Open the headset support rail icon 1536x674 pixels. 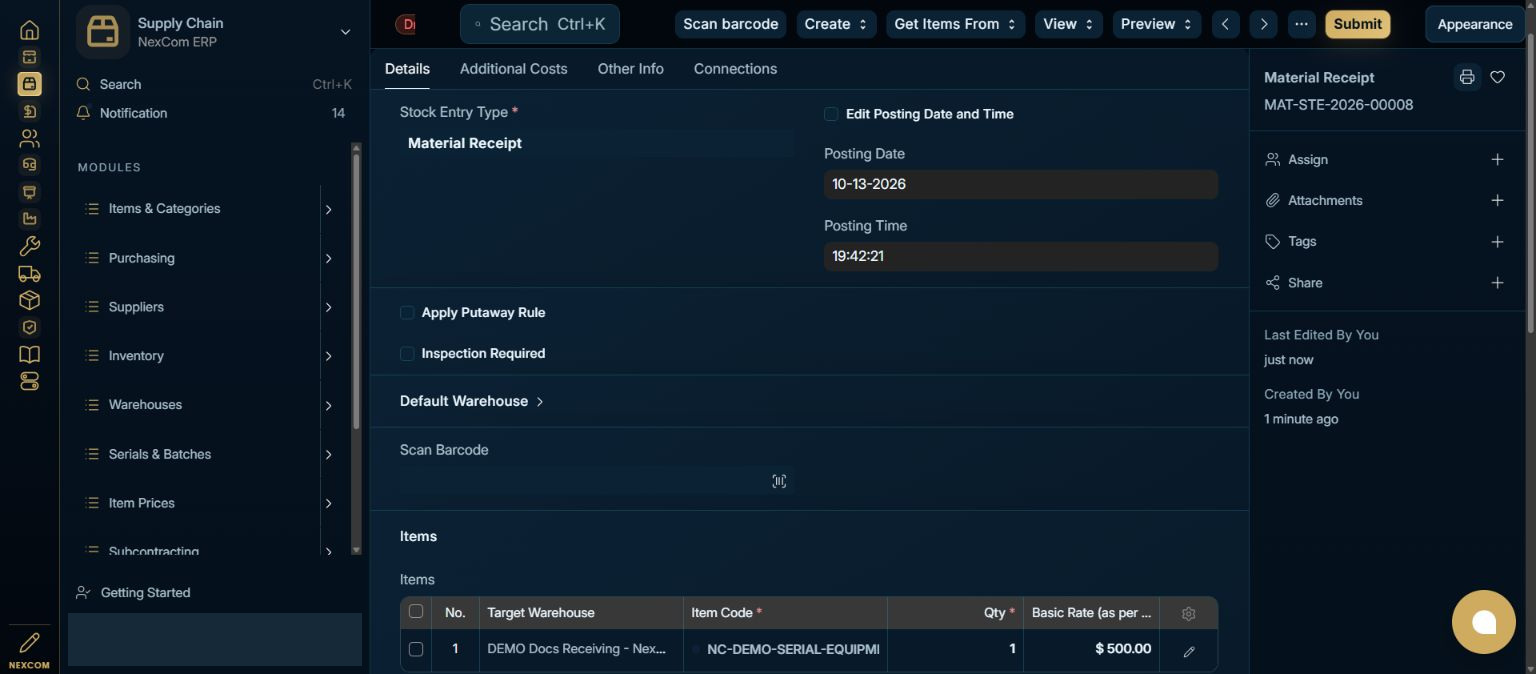click(x=29, y=165)
